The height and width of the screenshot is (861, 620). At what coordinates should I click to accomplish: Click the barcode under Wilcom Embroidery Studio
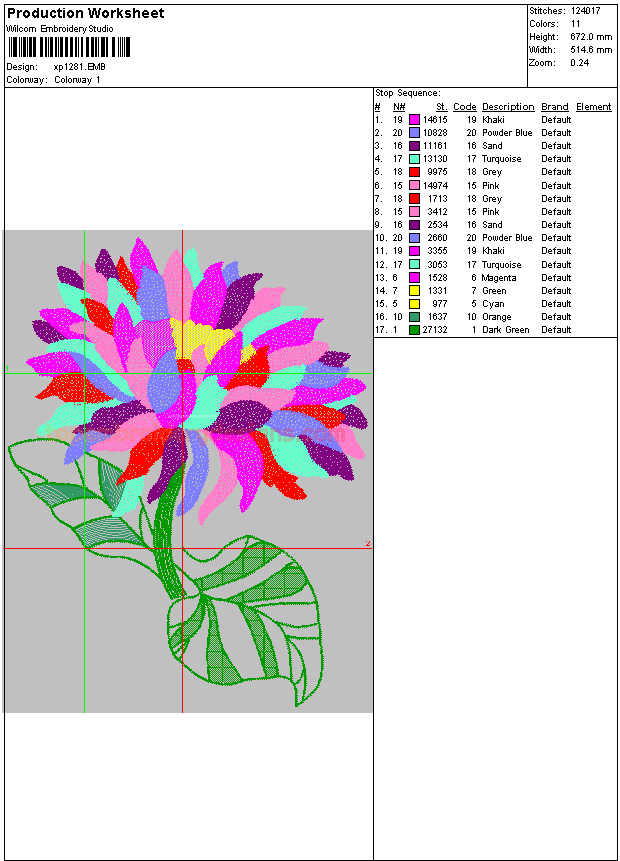pos(69,47)
